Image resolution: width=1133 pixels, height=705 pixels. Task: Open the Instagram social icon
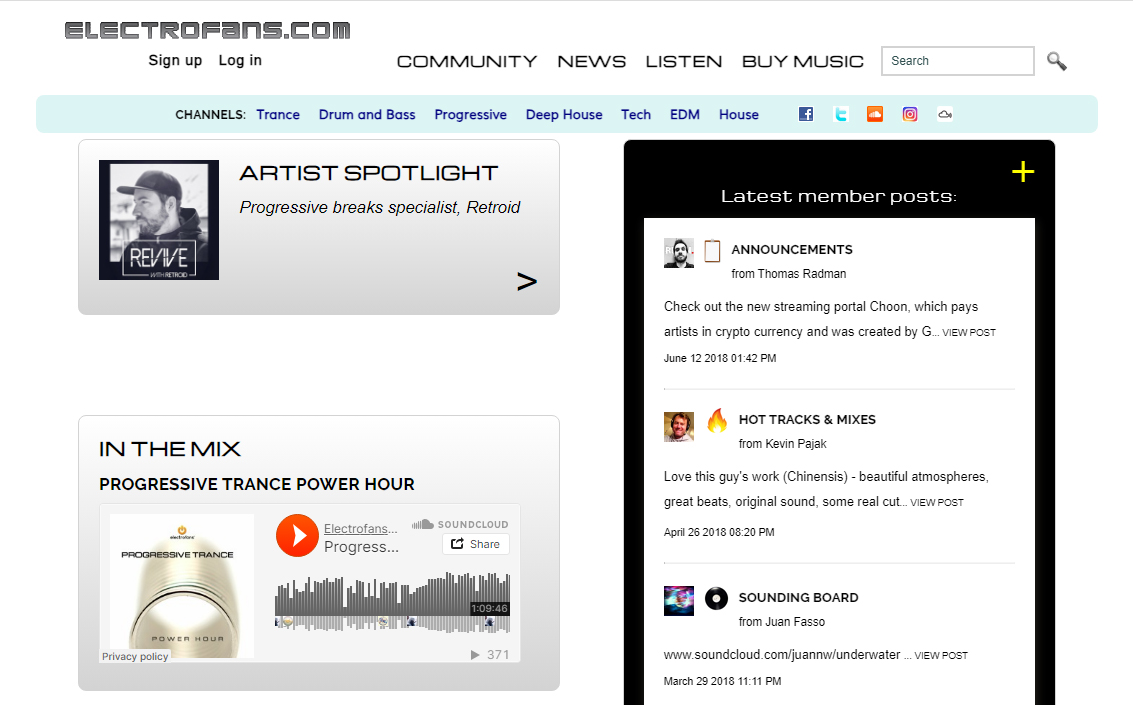coord(910,114)
